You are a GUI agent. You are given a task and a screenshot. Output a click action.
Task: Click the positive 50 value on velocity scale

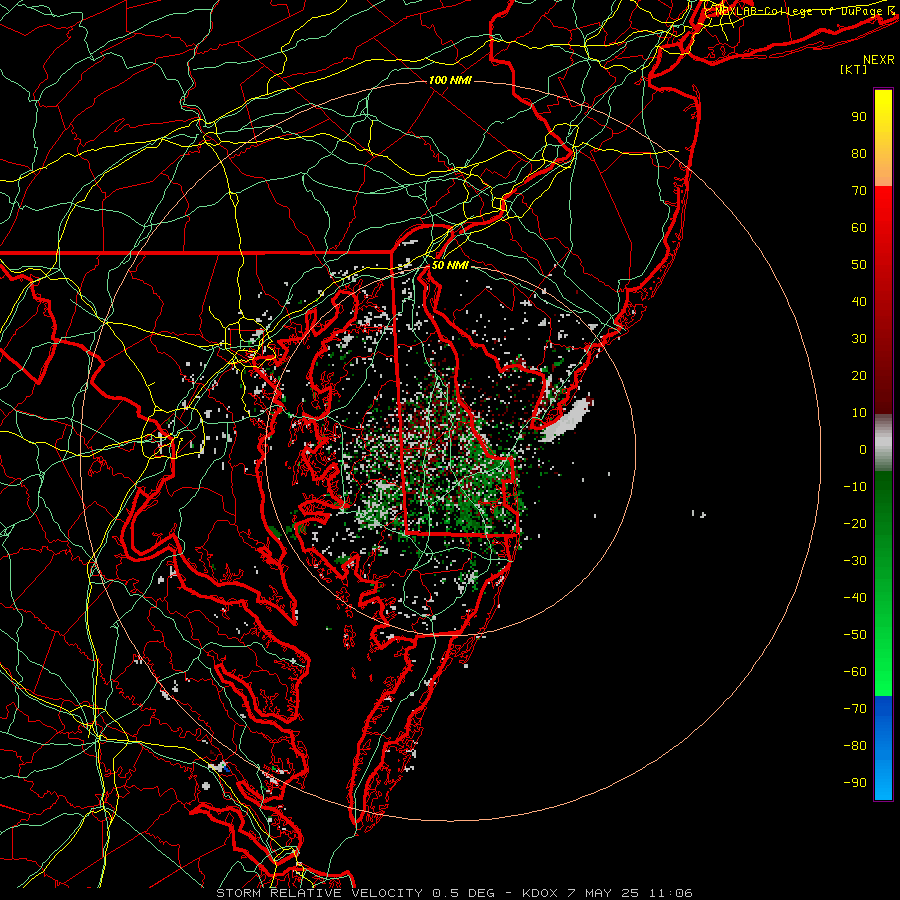pyautogui.click(x=859, y=265)
